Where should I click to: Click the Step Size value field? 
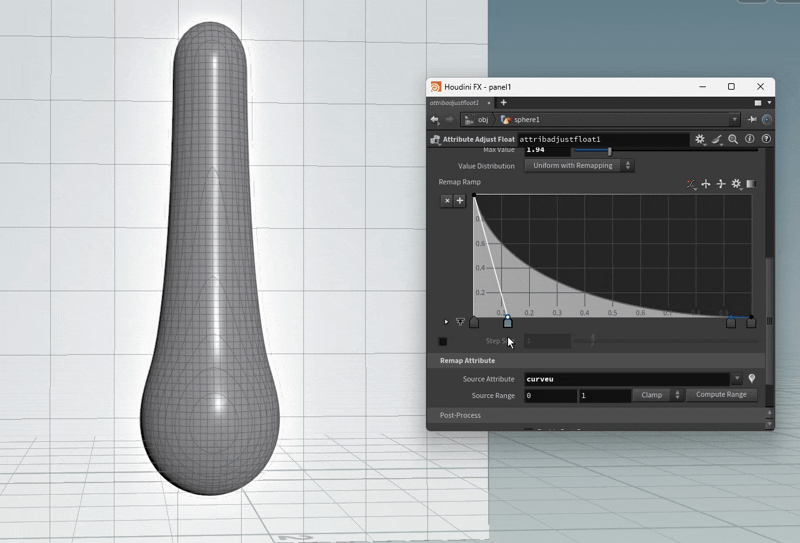[x=547, y=341]
